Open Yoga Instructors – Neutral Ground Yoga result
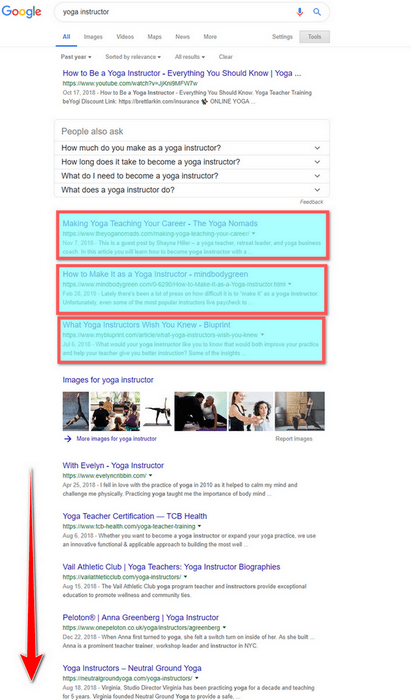The image size is (411, 700). (132, 668)
